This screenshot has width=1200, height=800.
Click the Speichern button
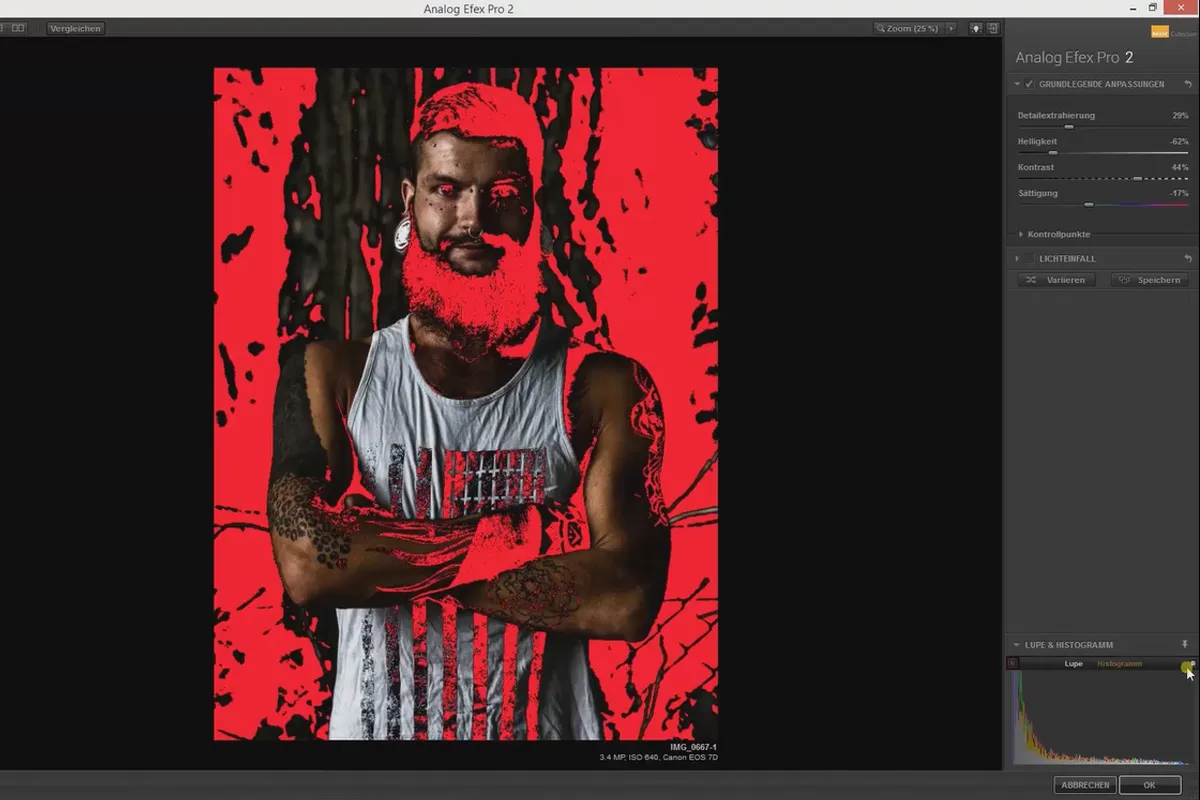[x=1149, y=280]
